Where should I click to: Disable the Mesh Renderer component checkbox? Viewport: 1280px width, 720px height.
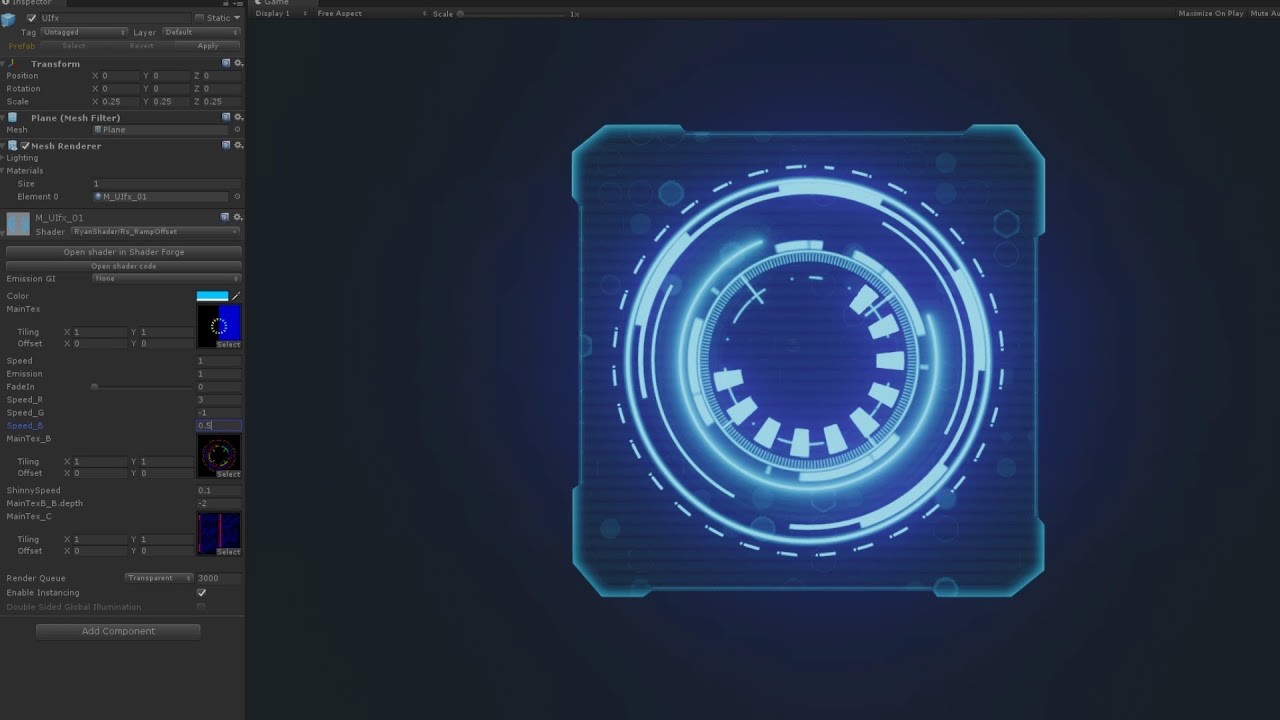click(x=25, y=146)
